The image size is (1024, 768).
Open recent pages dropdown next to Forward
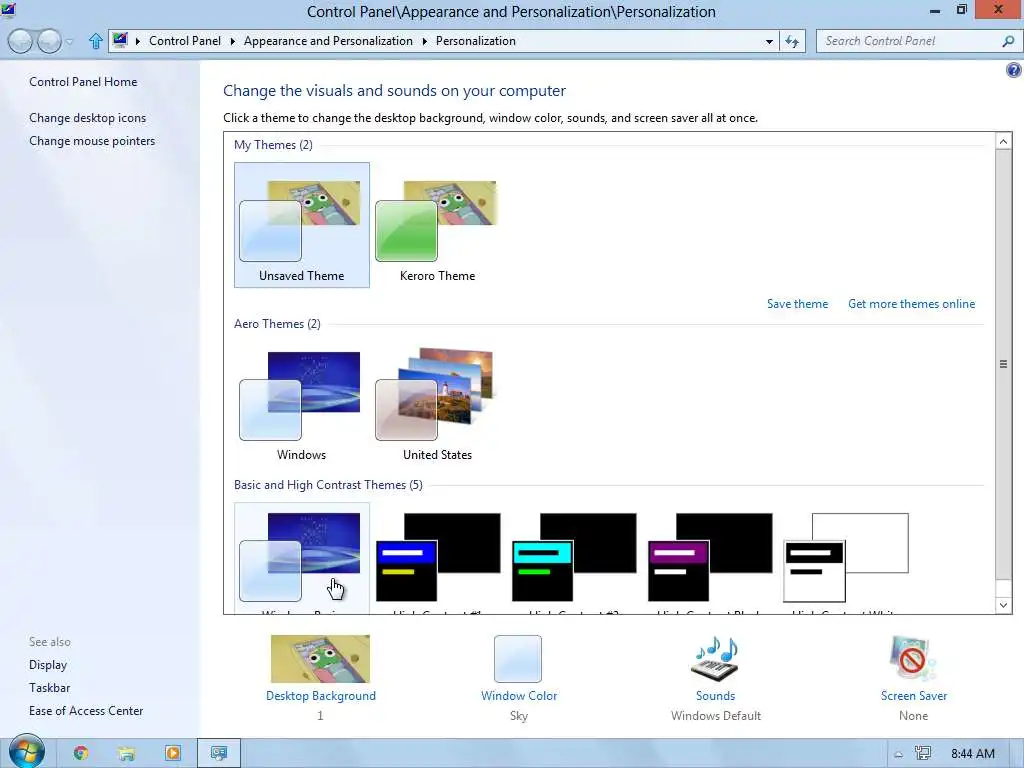click(69, 42)
